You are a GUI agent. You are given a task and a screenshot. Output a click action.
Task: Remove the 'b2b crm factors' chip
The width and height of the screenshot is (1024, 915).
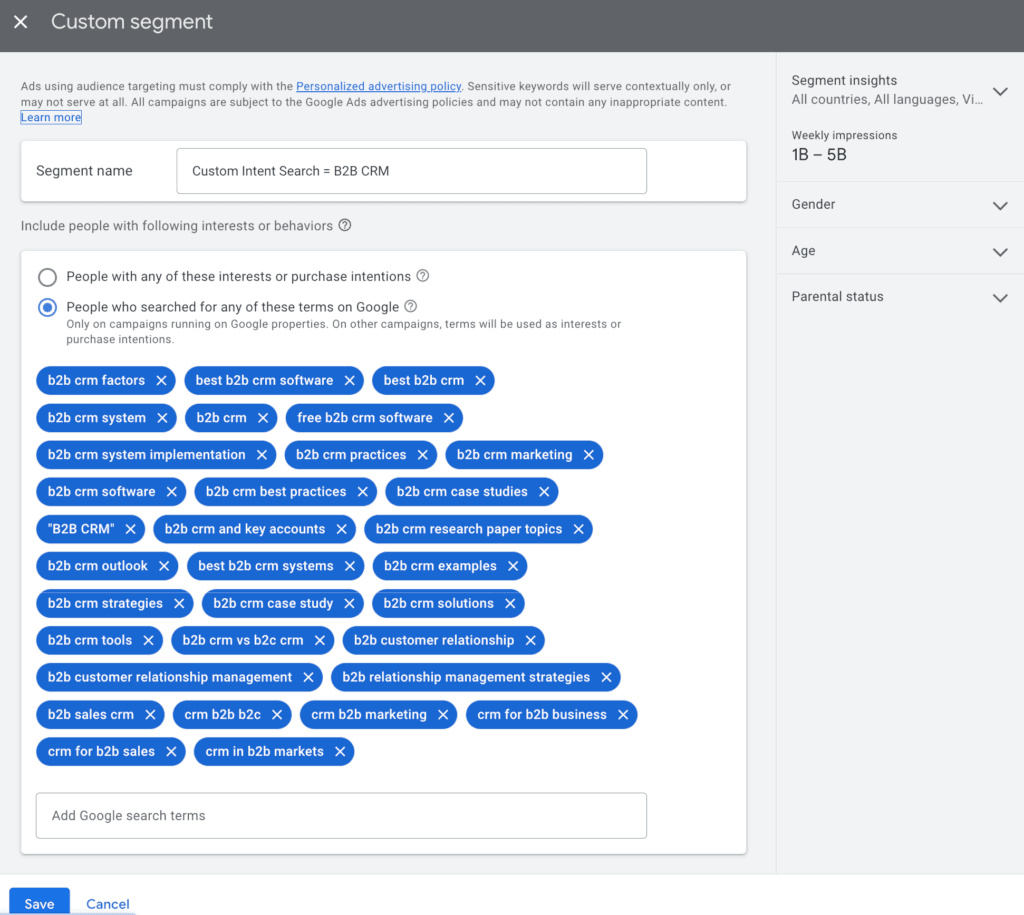point(161,380)
